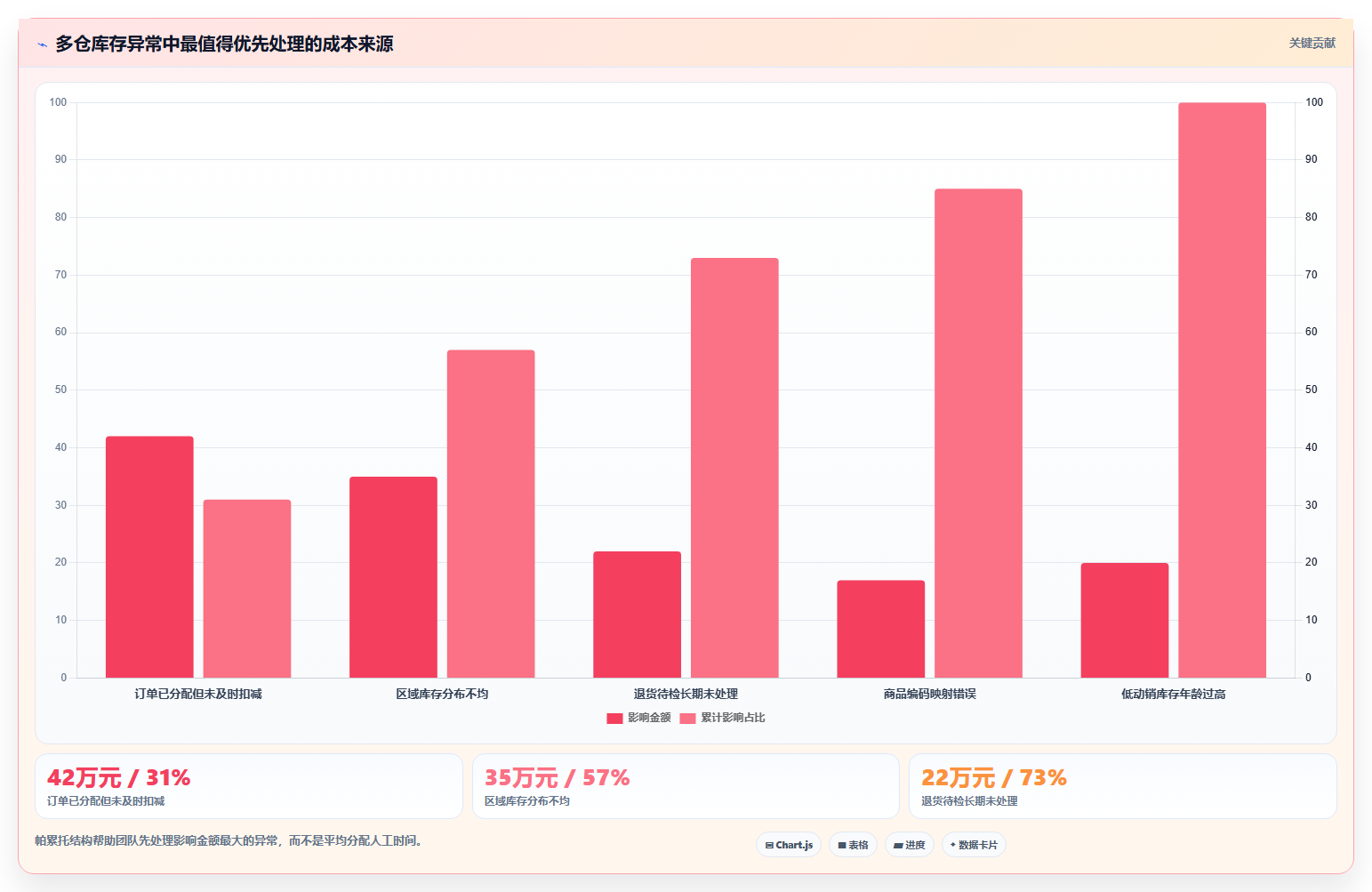Click the 商品编码映射错误 影响金额 bar
This screenshot has width=1372, height=892.
[880, 629]
